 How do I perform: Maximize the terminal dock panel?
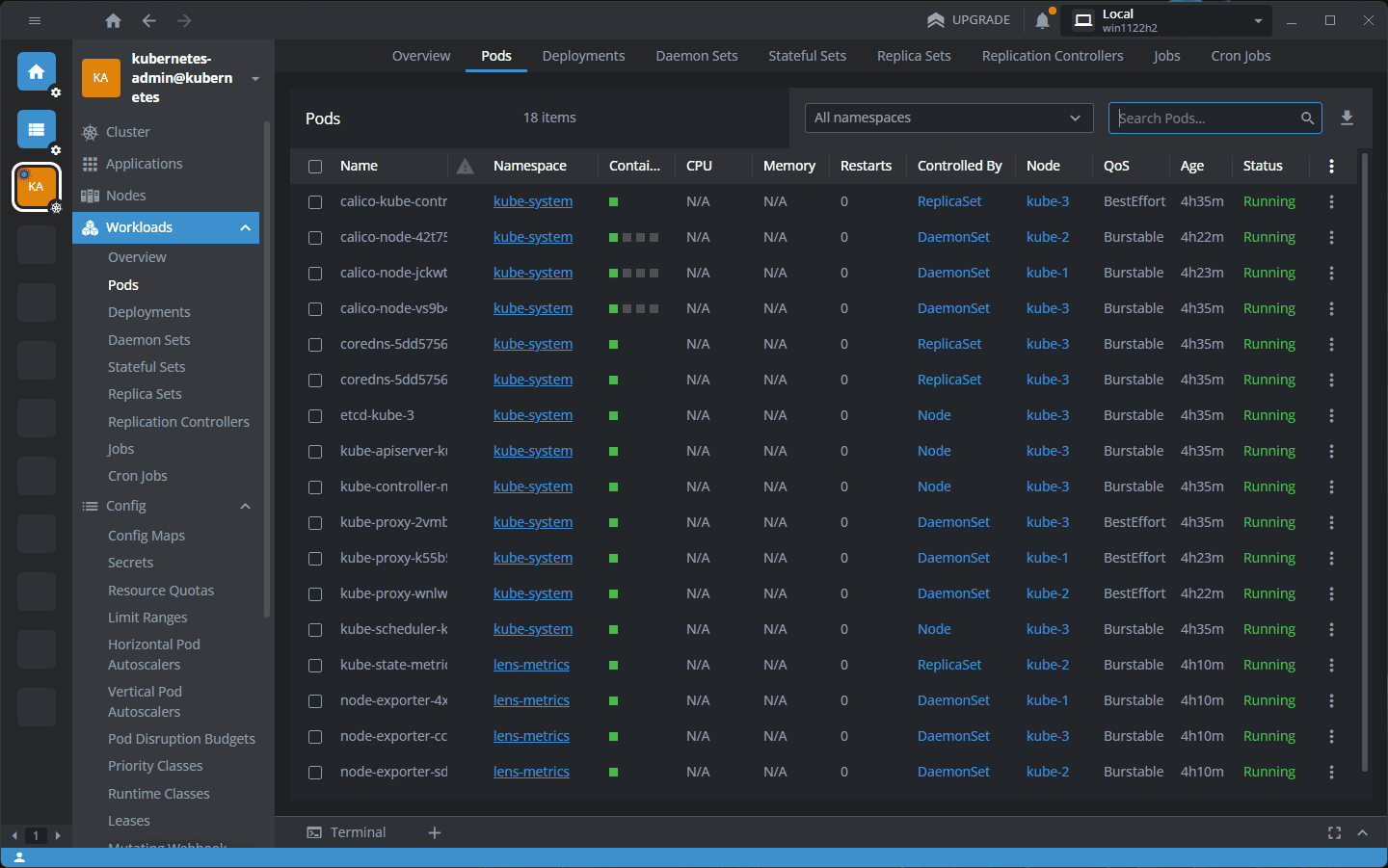tap(1334, 832)
